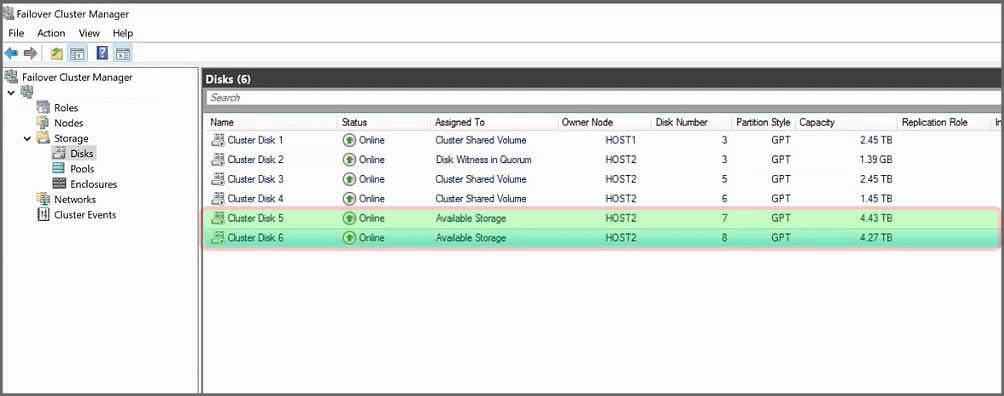Sort by the Capacity column header
Viewport: 1004px width, 396px height.
click(x=816, y=122)
